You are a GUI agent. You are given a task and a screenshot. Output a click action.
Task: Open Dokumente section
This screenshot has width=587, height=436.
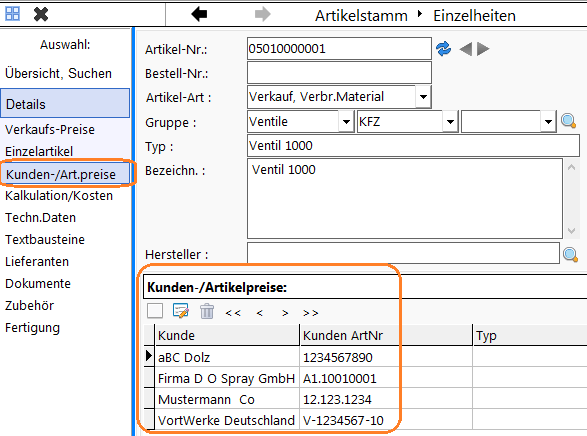point(38,284)
